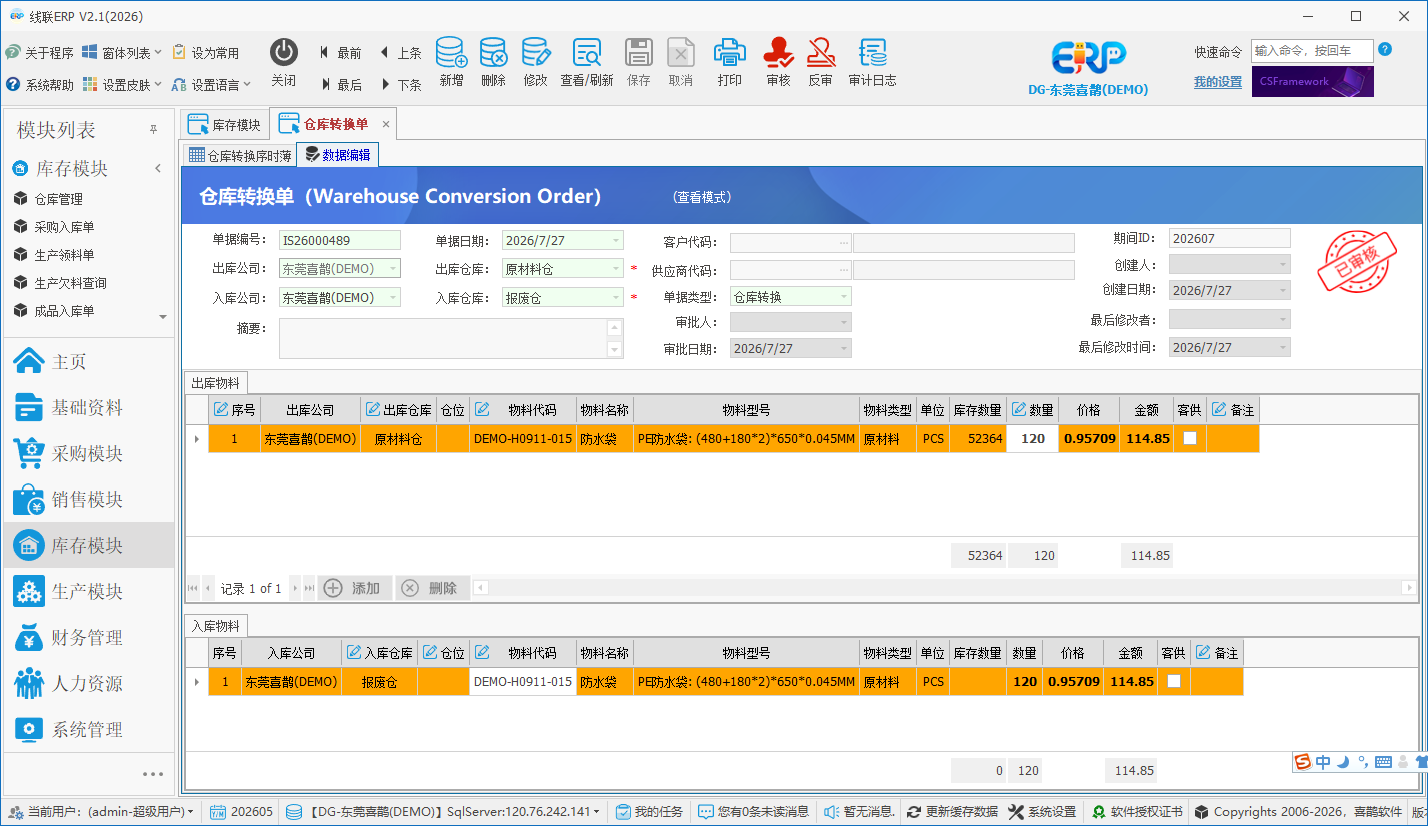The image size is (1428, 826).
Task: Open 软件授权证书 in status bar
Action: 1137,812
